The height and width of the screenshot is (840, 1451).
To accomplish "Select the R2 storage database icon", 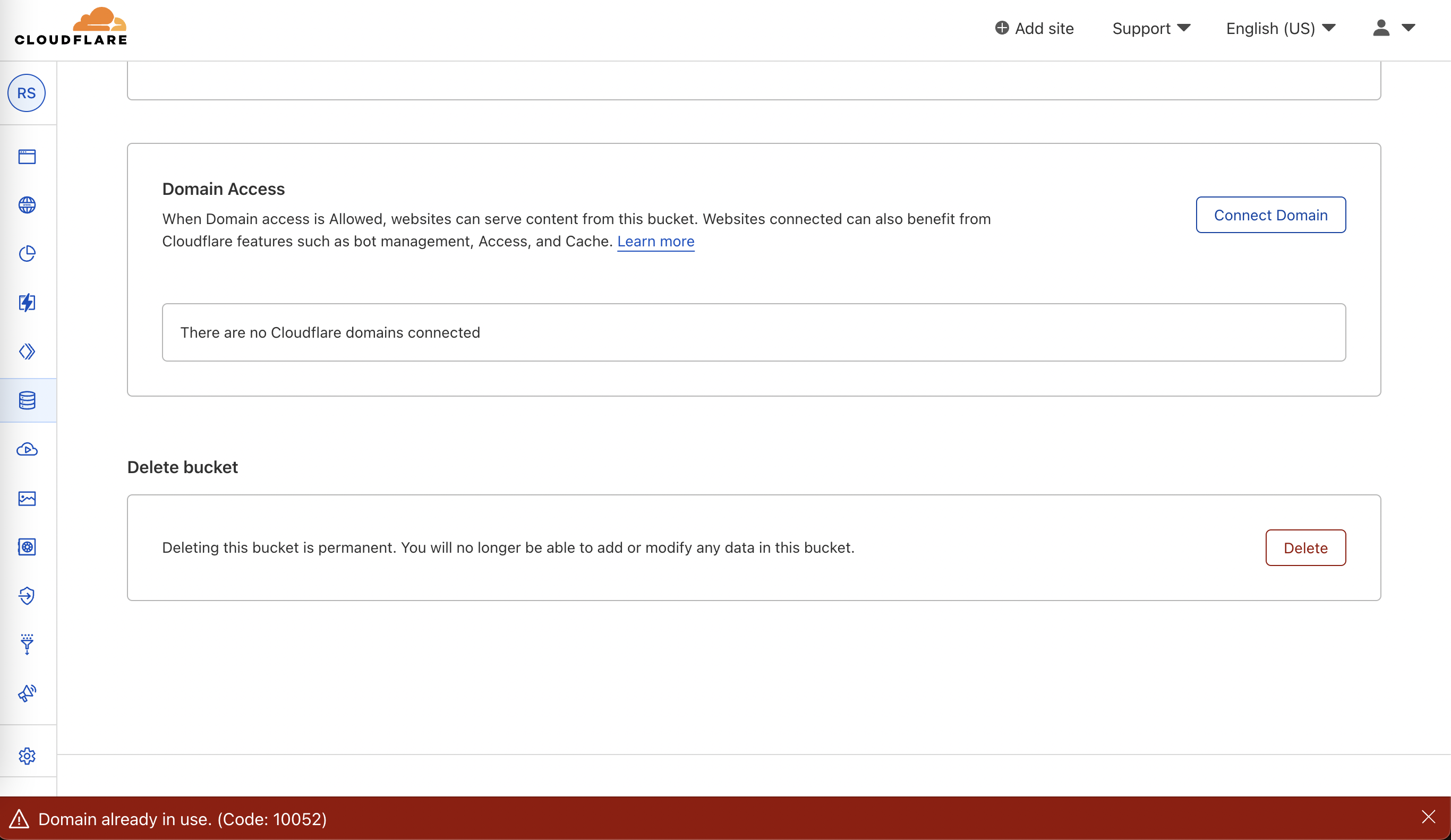I will pos(27,400).
